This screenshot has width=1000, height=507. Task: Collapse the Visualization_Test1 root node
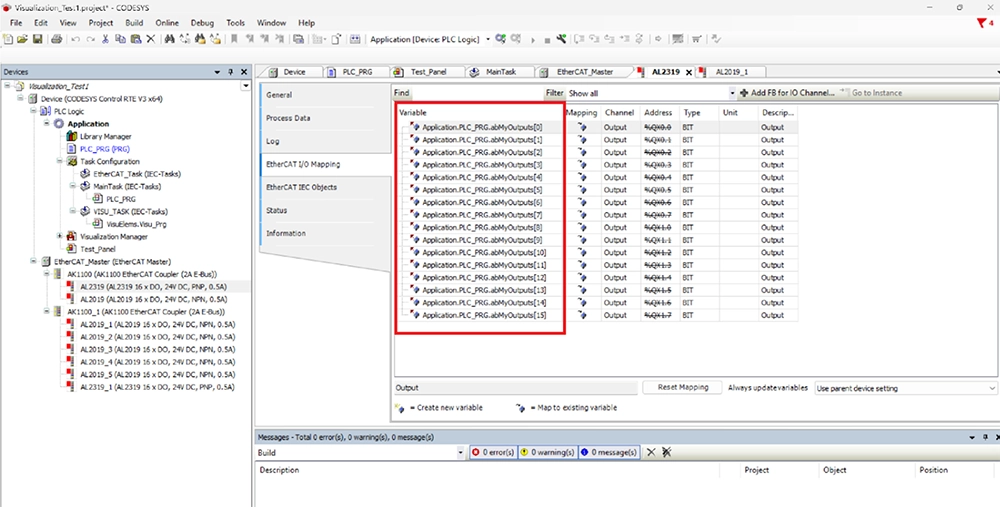click(x=8, y=85)
